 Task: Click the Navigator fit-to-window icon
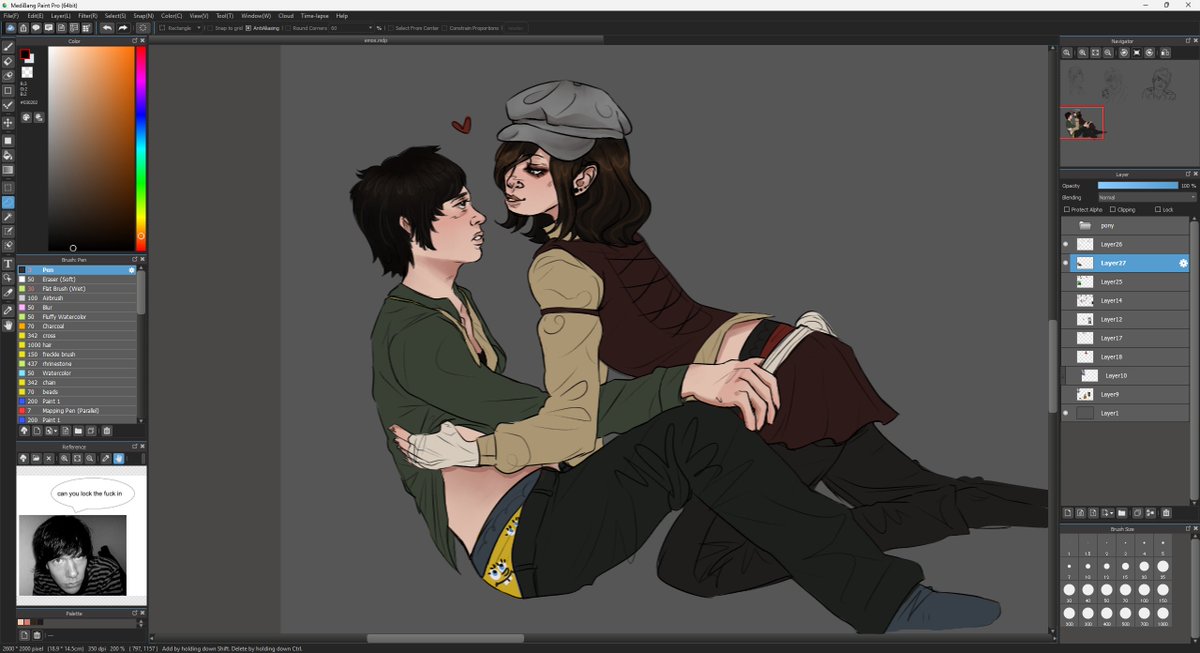pos(1096,53)
